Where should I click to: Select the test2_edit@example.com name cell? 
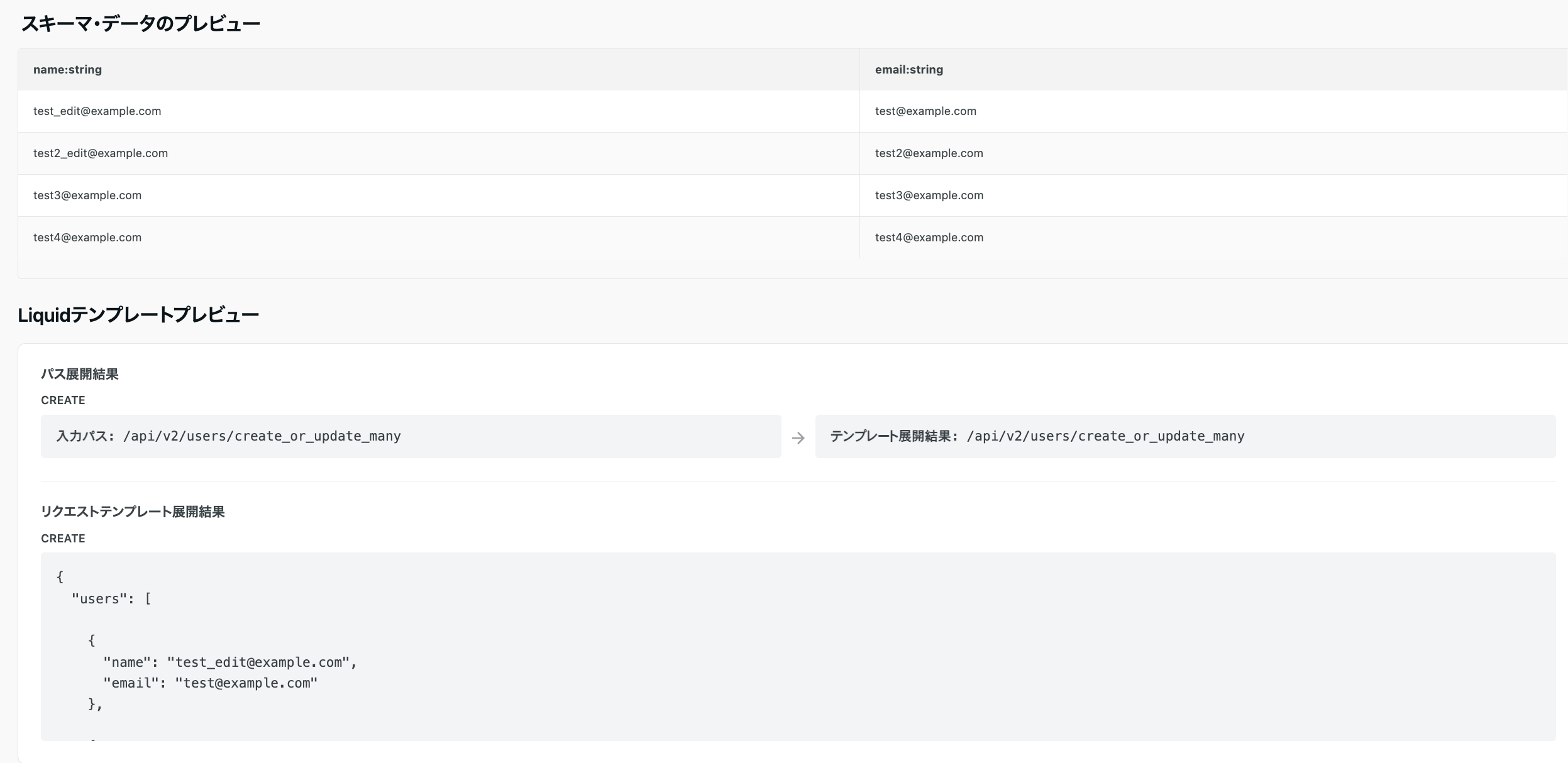(x=101, y=153)
